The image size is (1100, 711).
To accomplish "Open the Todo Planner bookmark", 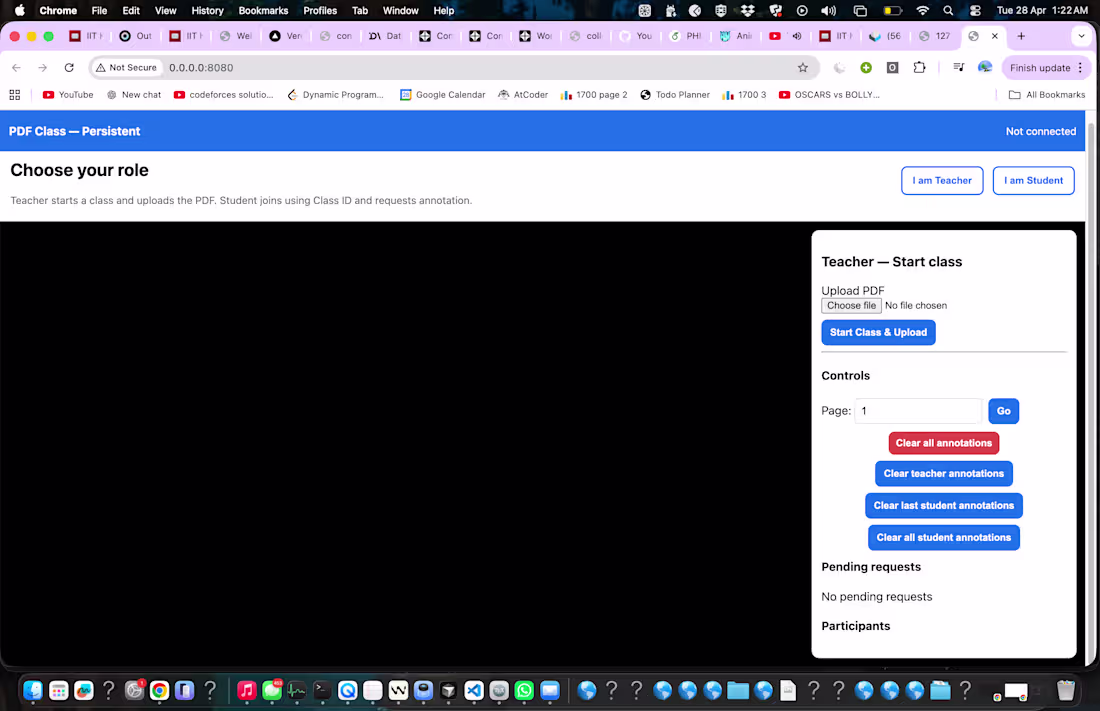I will click(x=675, y=95).
